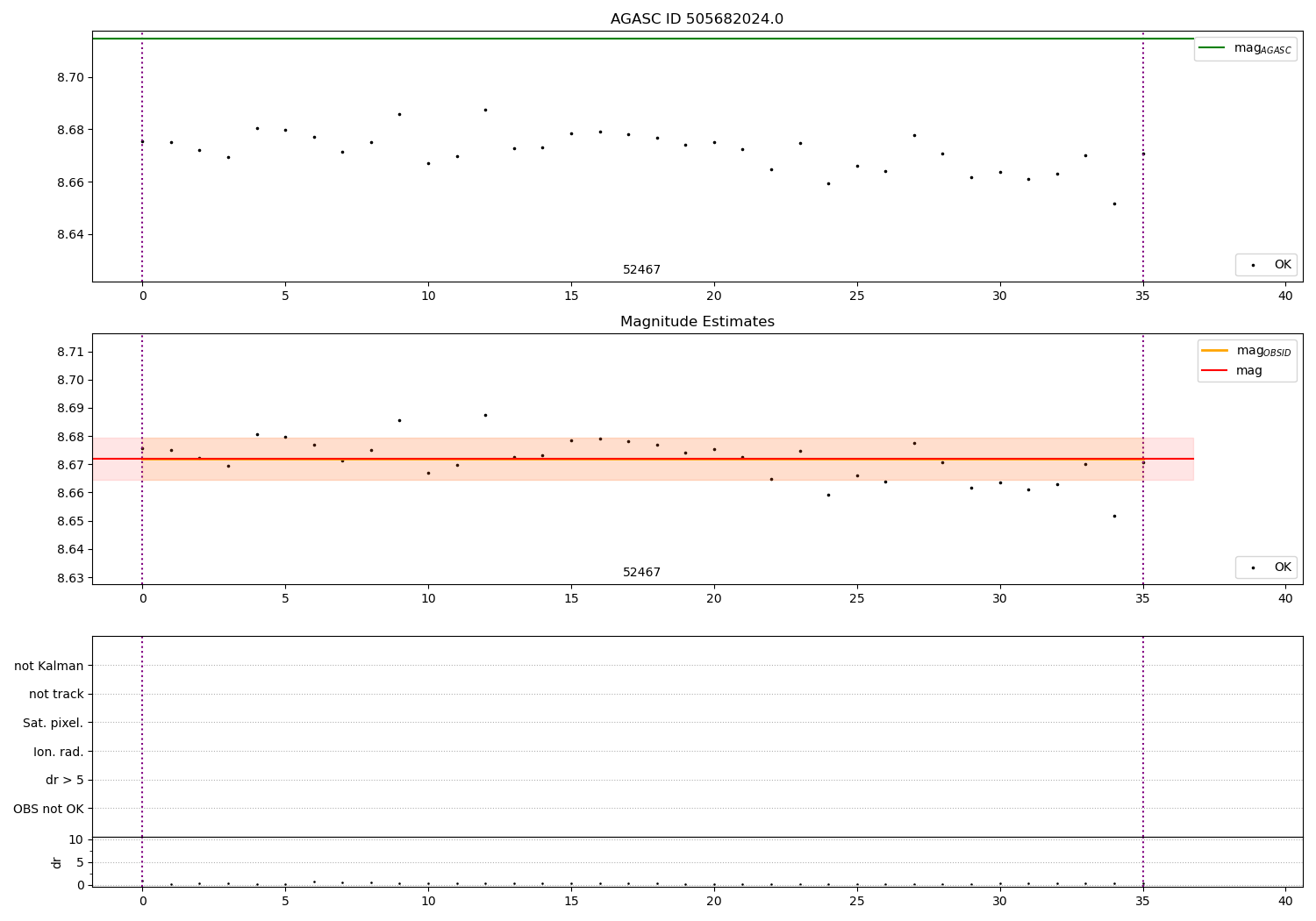The height and width of the screenshot is (921, 1316).
Task: Click the data point at x=24 in the middle plot
Action: pyautogui.click(x=828, y=495)
